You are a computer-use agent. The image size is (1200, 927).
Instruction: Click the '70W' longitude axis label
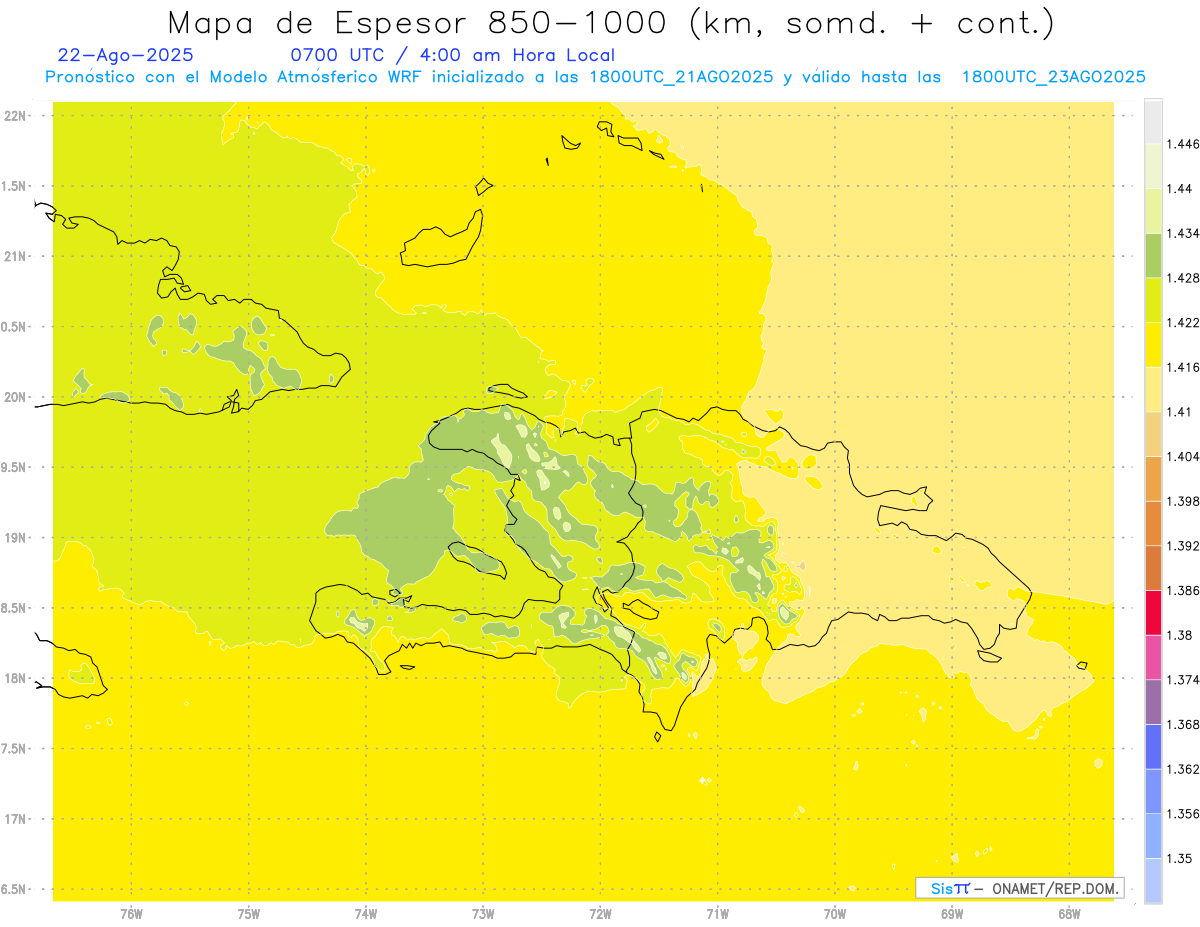click(x=834, y=913)
